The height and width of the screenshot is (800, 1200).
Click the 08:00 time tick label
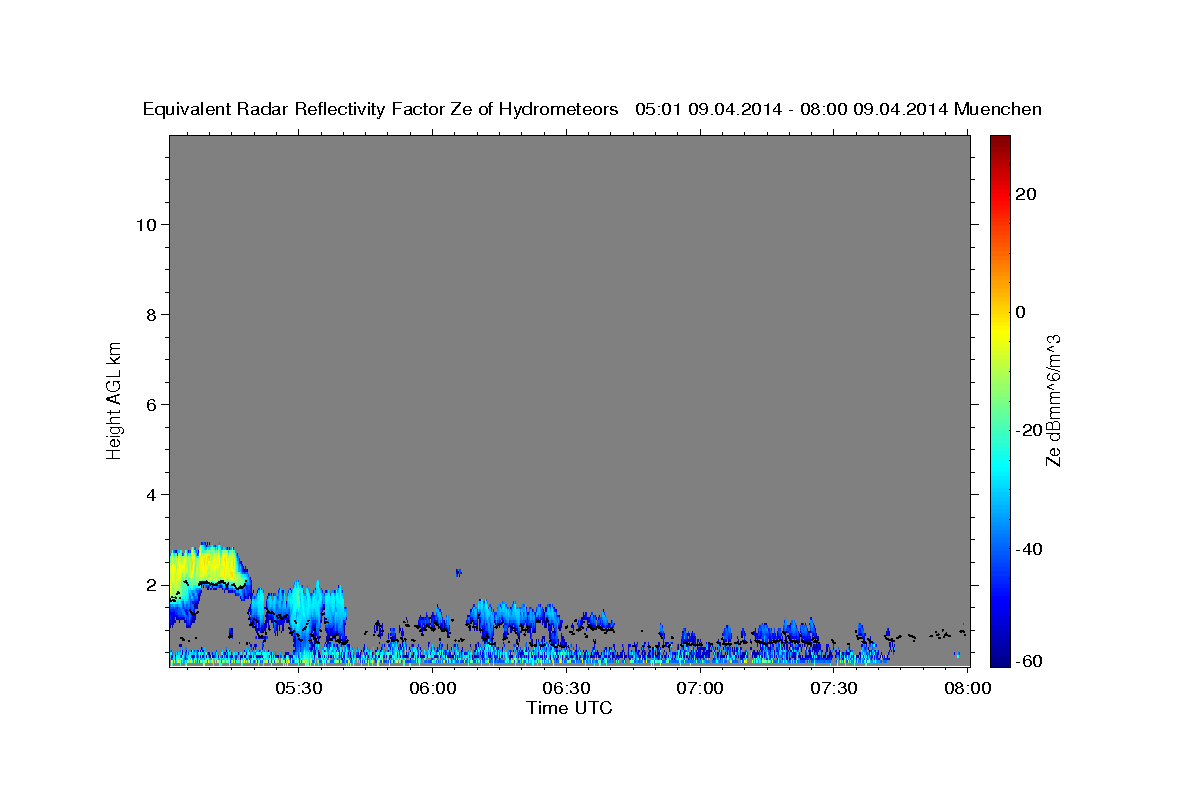pyautogui.click(x=968, y=688)
